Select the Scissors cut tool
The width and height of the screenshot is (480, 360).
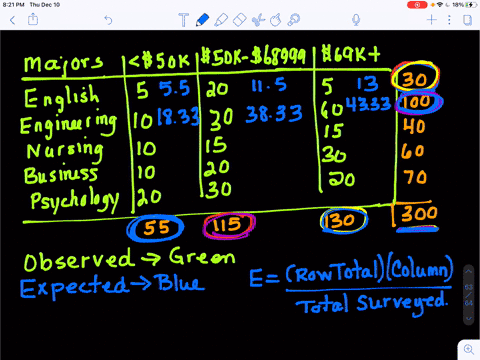coord(258,20)
